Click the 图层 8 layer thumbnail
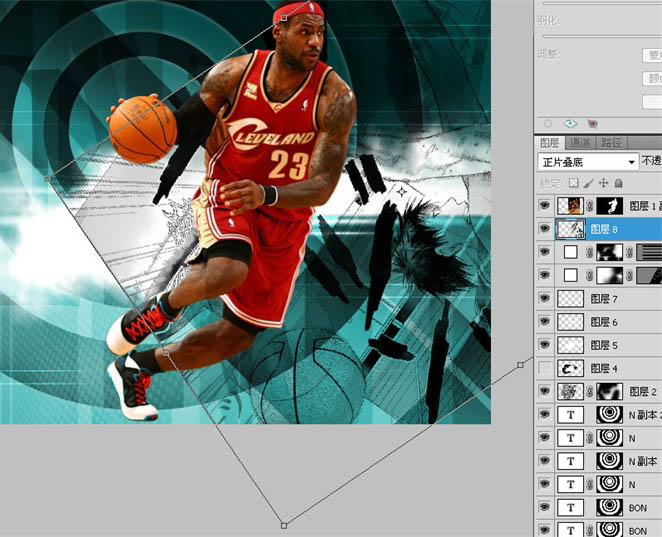The width and height of the screenshot is (662, 537). 571,229
